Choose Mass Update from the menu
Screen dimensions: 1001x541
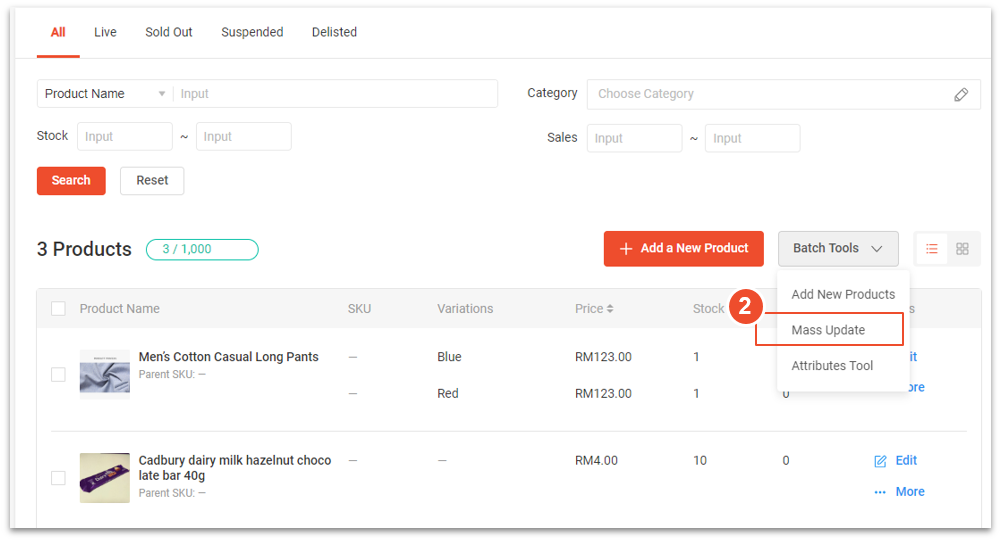[x=829, y=330]
